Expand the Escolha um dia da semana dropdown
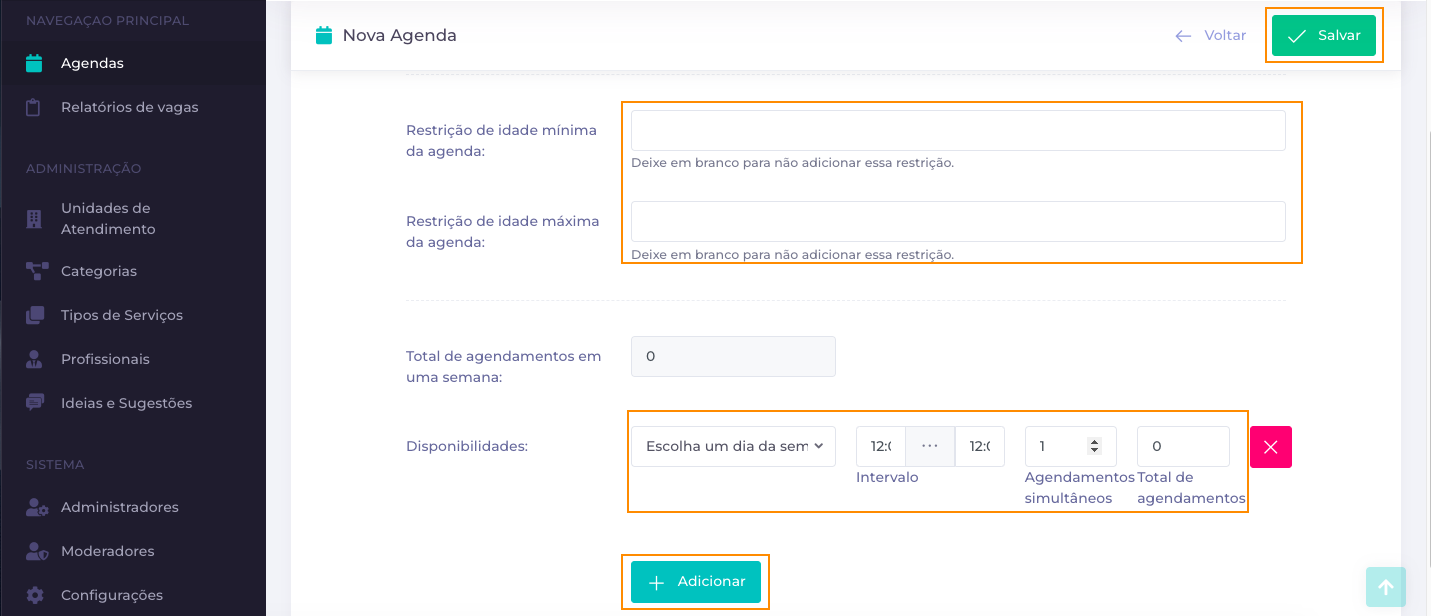Image resolution: width=1431 pixels, height=616 pixels. click(x=733, y=446)
